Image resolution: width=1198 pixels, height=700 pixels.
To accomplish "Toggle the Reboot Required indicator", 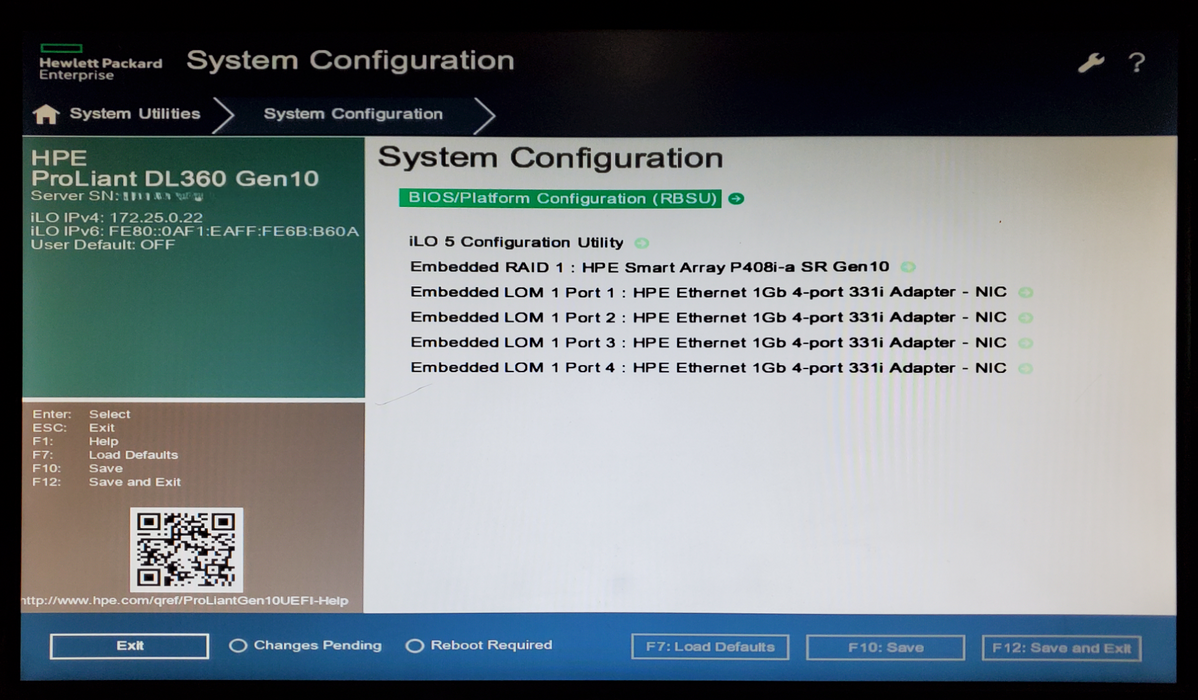I will coord(414,646).
